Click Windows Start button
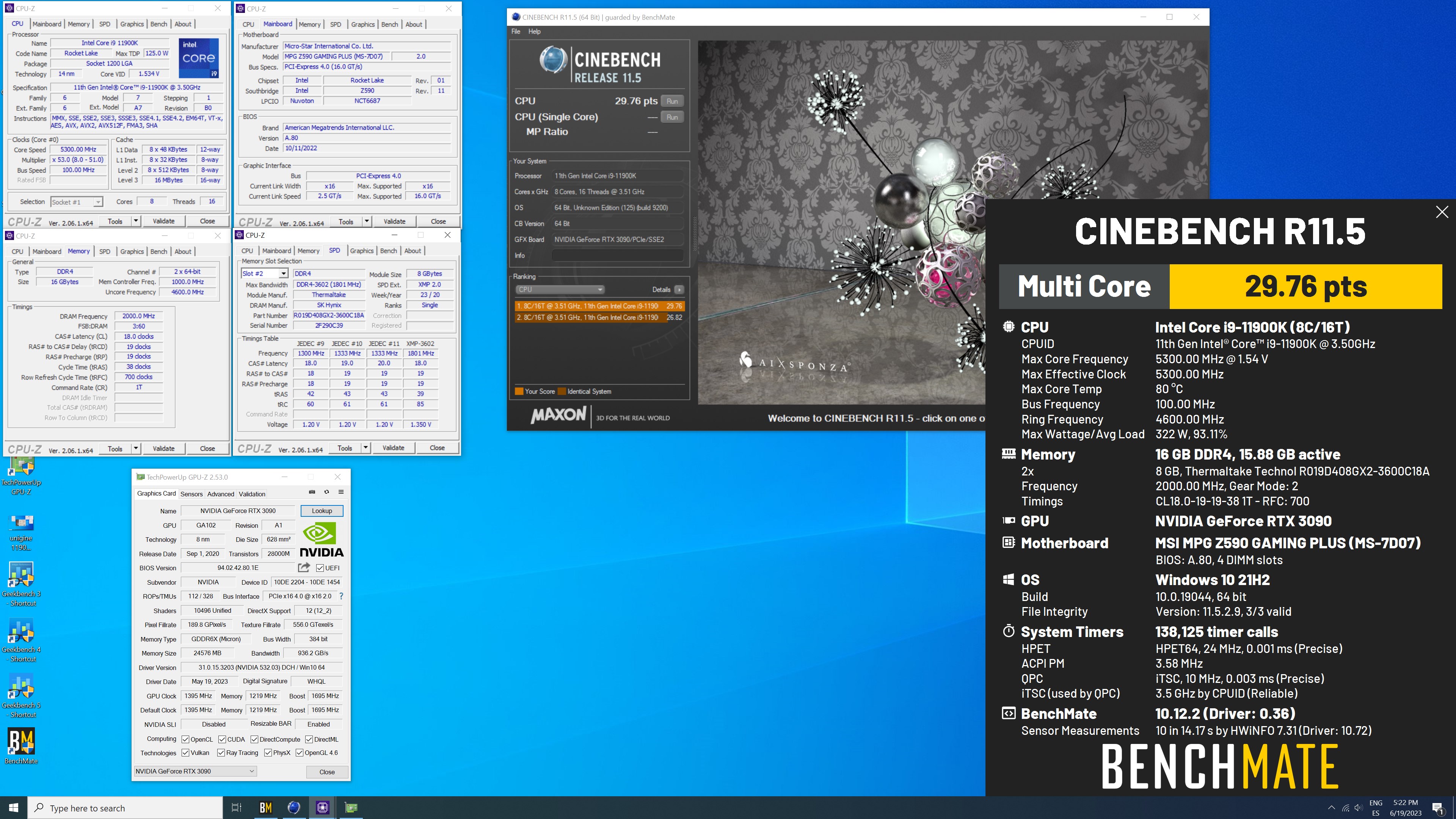Screen dimensions: 1456x819 [x=14, y=808]
